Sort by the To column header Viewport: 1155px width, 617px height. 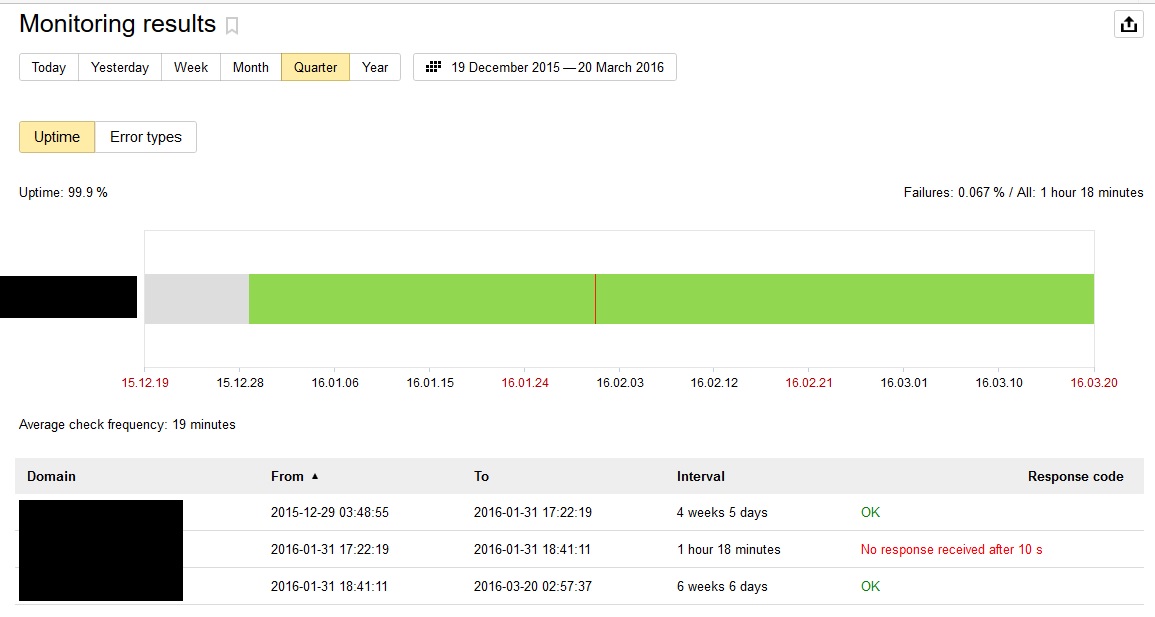click(481, 476)
